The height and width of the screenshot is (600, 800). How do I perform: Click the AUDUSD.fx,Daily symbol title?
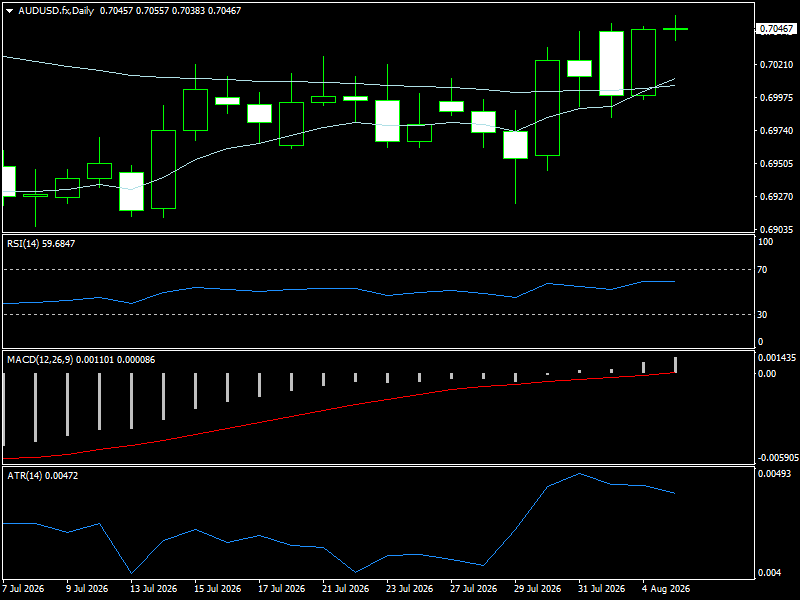point(56,11)
